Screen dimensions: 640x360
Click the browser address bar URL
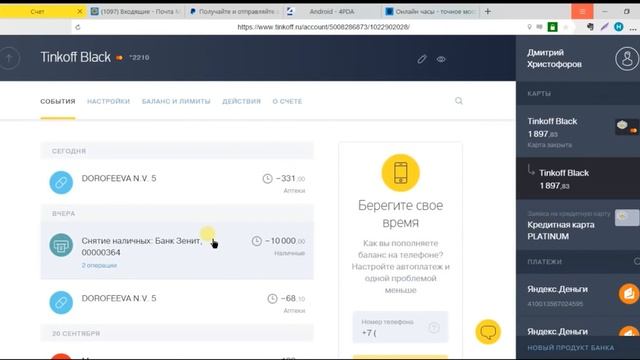click(x=323, y=27)
